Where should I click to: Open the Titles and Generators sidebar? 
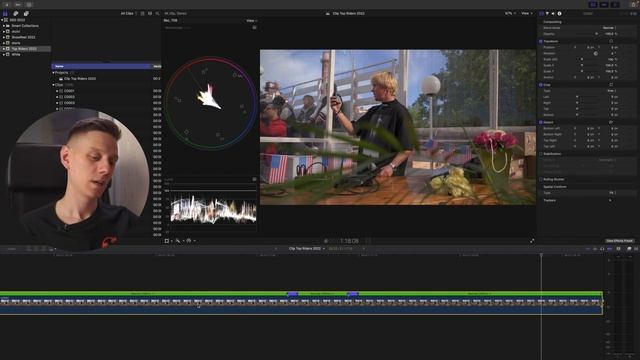click(26, 13)
